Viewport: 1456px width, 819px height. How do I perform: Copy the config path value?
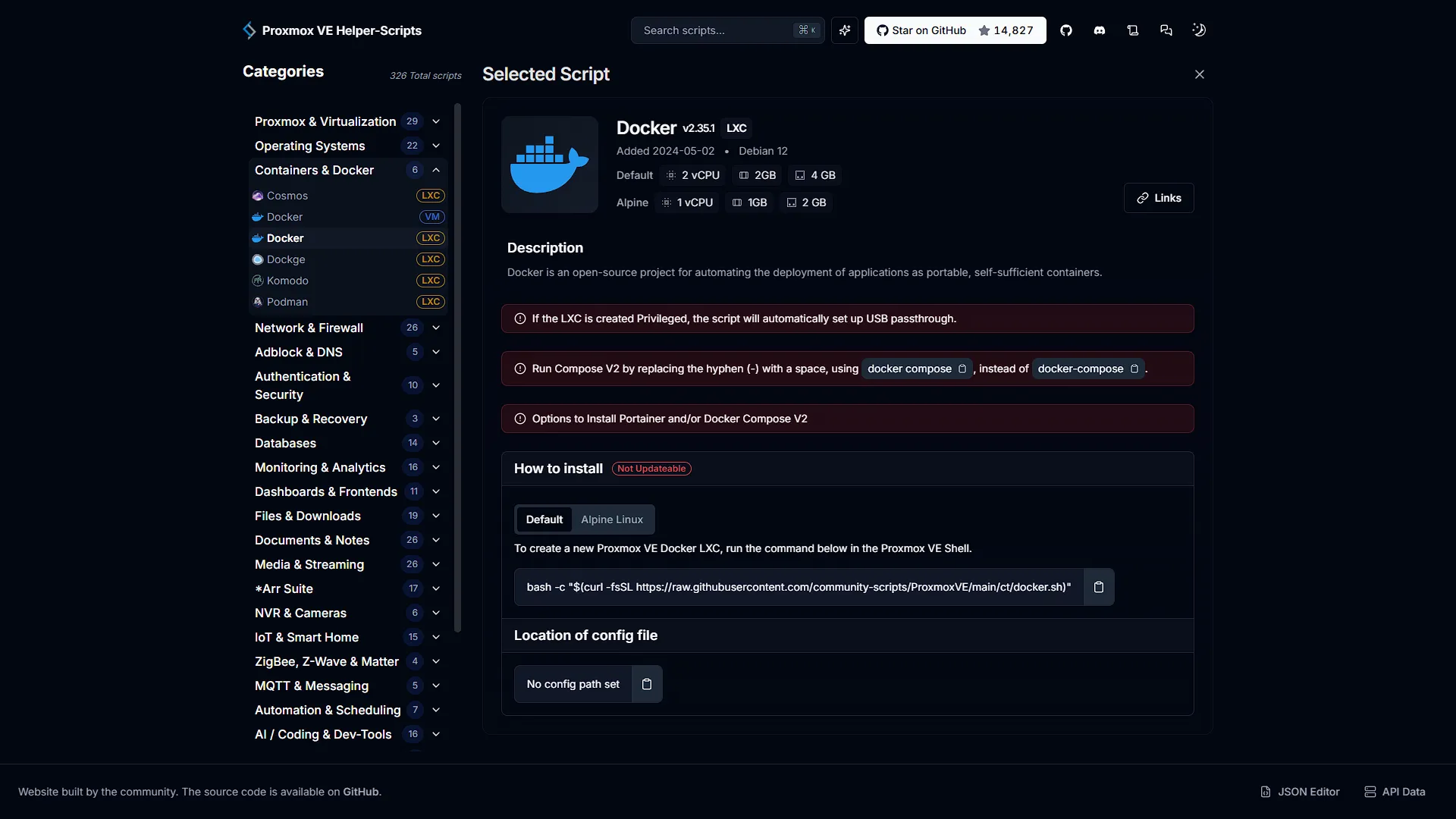[647, 684]
